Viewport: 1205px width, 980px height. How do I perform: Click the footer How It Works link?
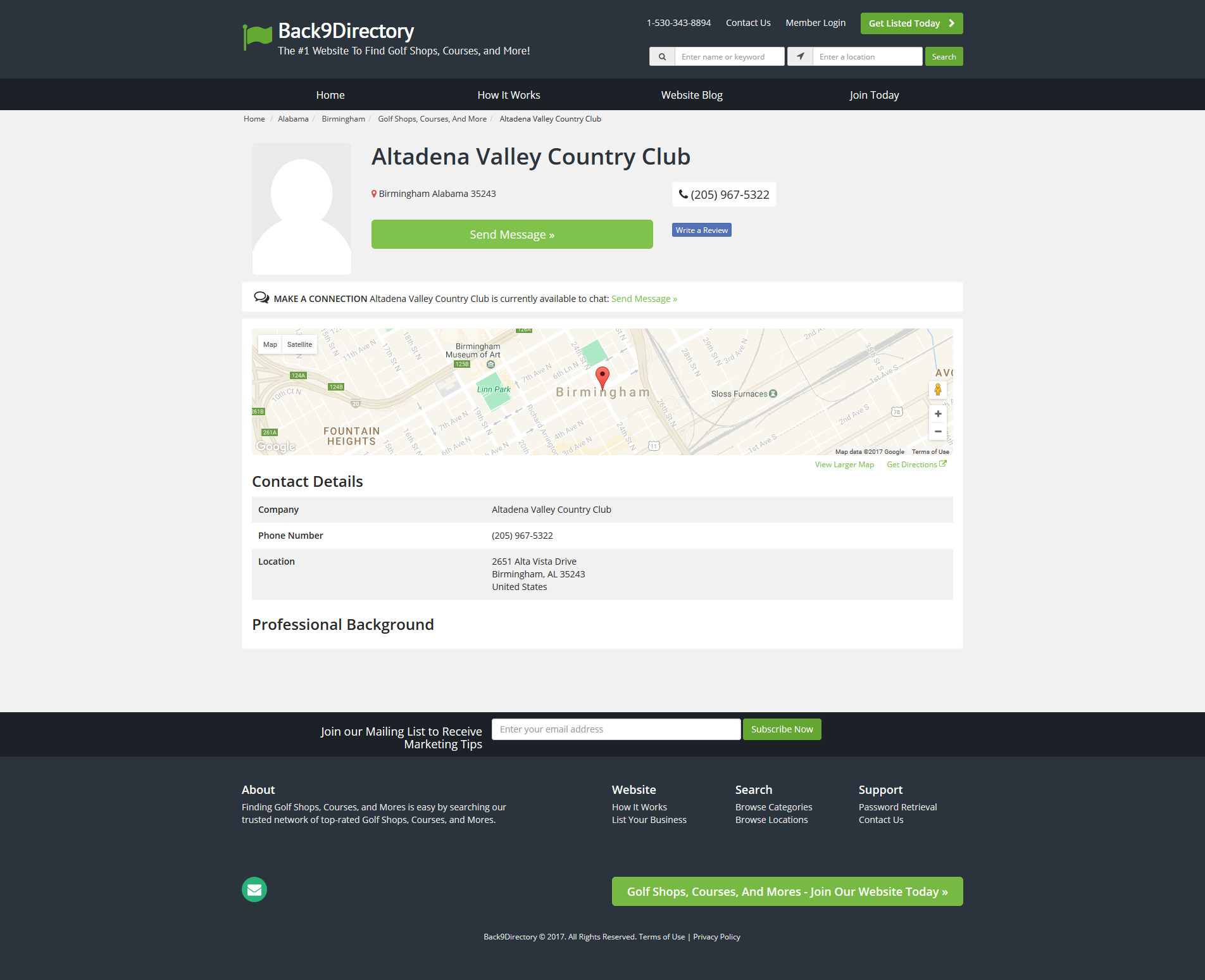click(x=639, y=807)
